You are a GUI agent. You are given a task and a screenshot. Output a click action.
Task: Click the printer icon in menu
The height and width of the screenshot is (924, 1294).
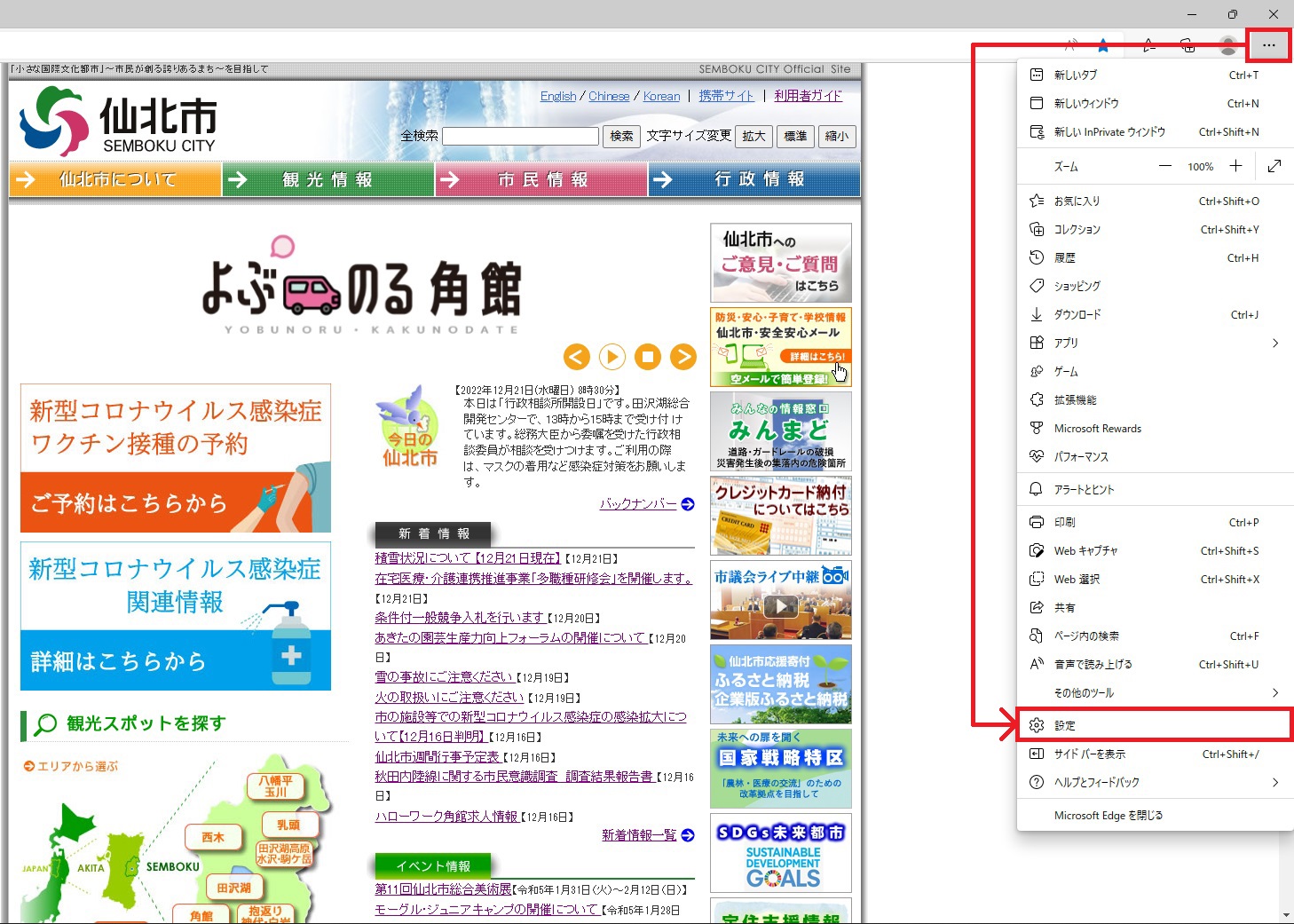coord(1036,522)
